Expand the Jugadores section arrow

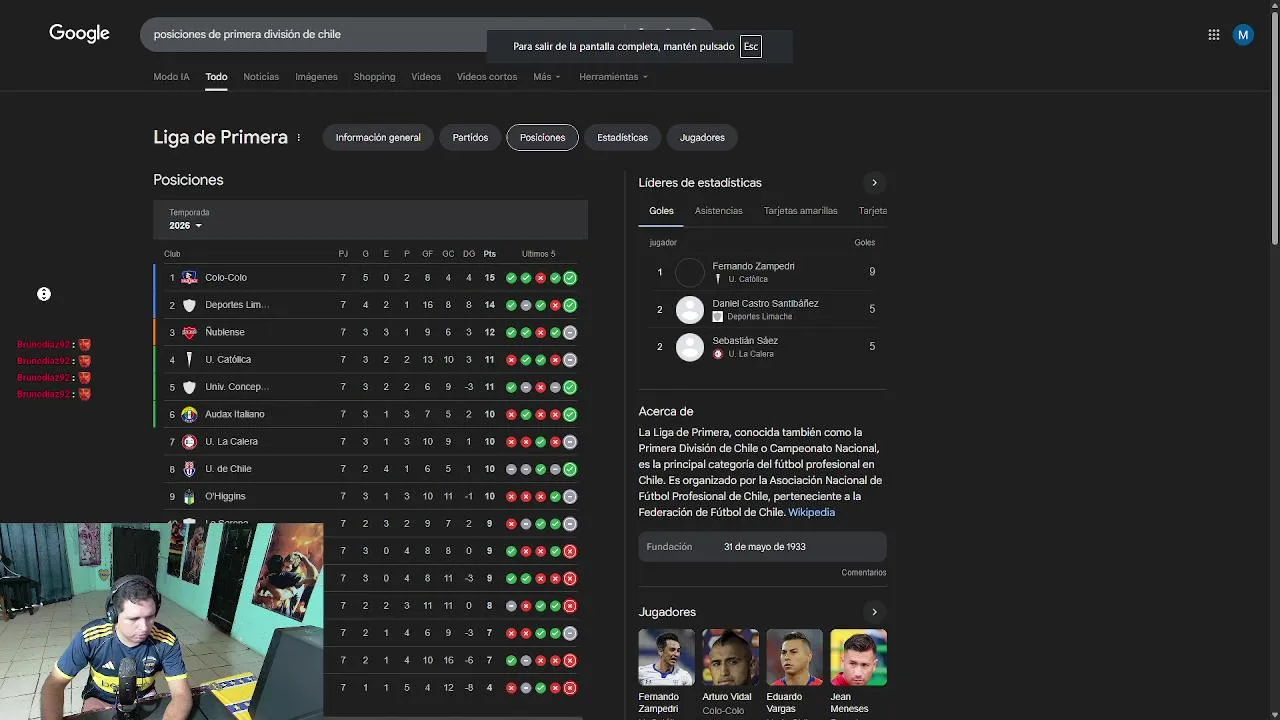pyautogui.click(x=874, y=612)
